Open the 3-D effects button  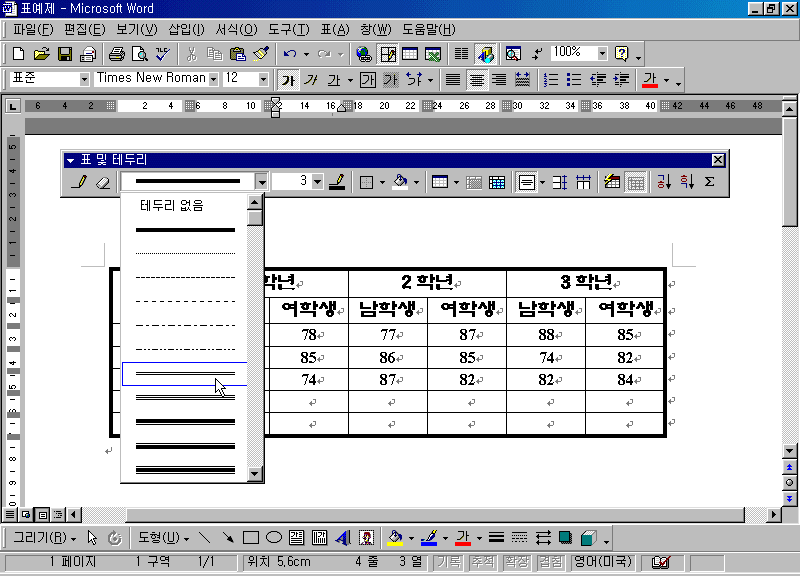point(588,538)
